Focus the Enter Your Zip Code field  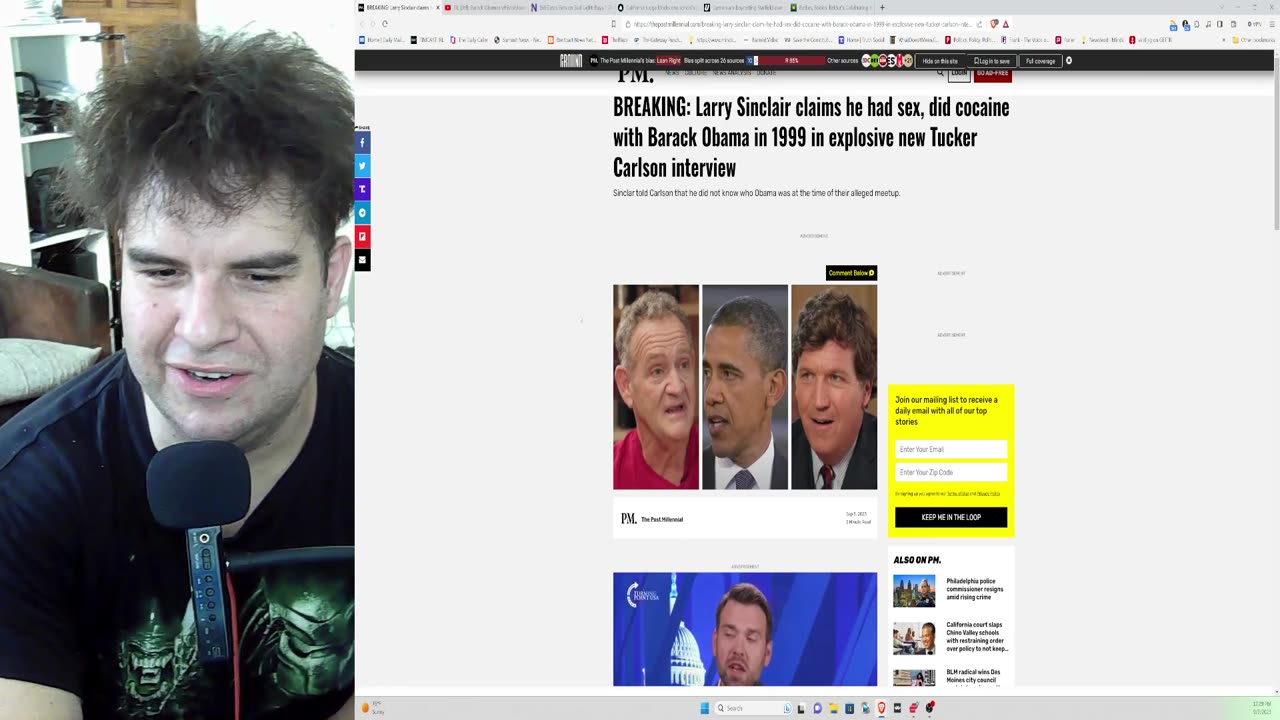pyautogui.click(x=951, y=472)
